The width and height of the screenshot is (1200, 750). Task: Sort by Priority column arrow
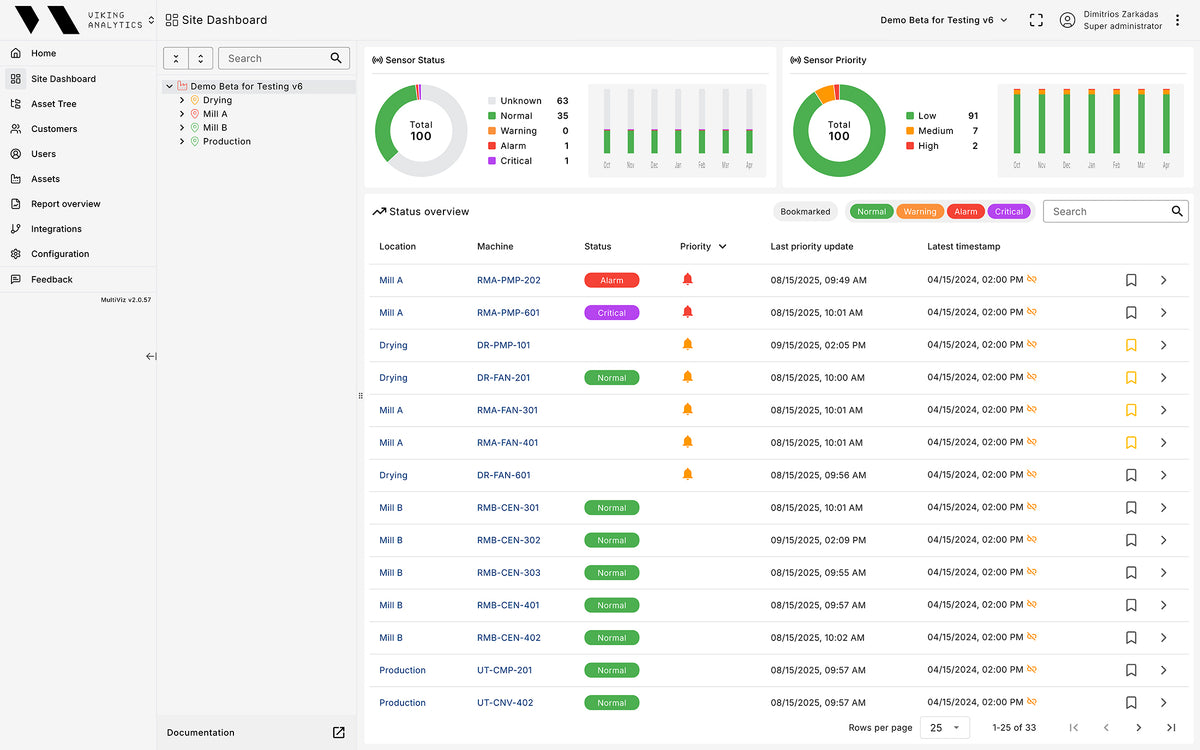click(722, 246)
